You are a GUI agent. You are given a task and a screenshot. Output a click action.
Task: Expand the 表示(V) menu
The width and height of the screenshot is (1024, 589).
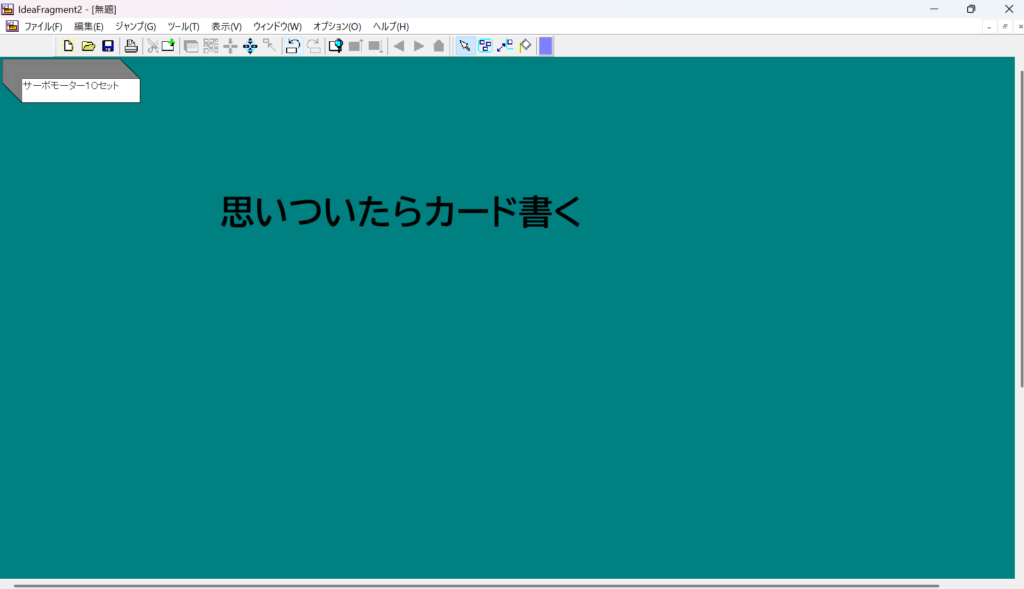point(226,26)
